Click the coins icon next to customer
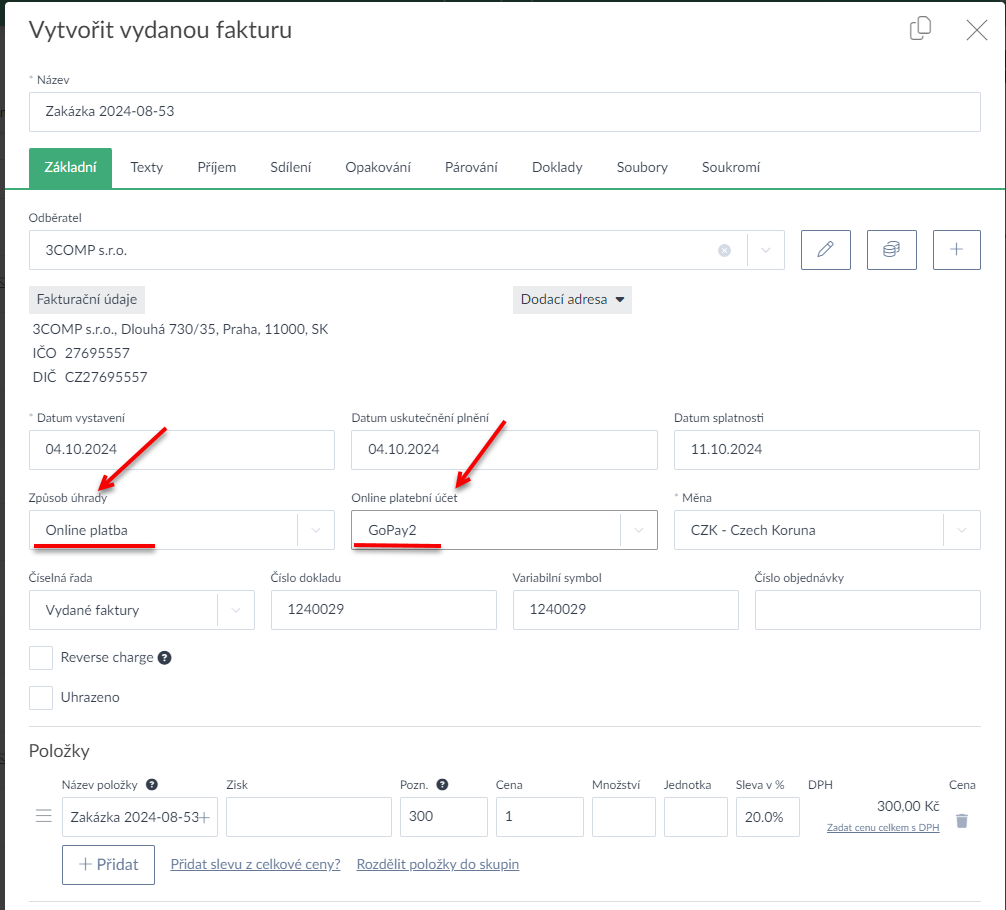1006x910 pixels. point(891,250)
